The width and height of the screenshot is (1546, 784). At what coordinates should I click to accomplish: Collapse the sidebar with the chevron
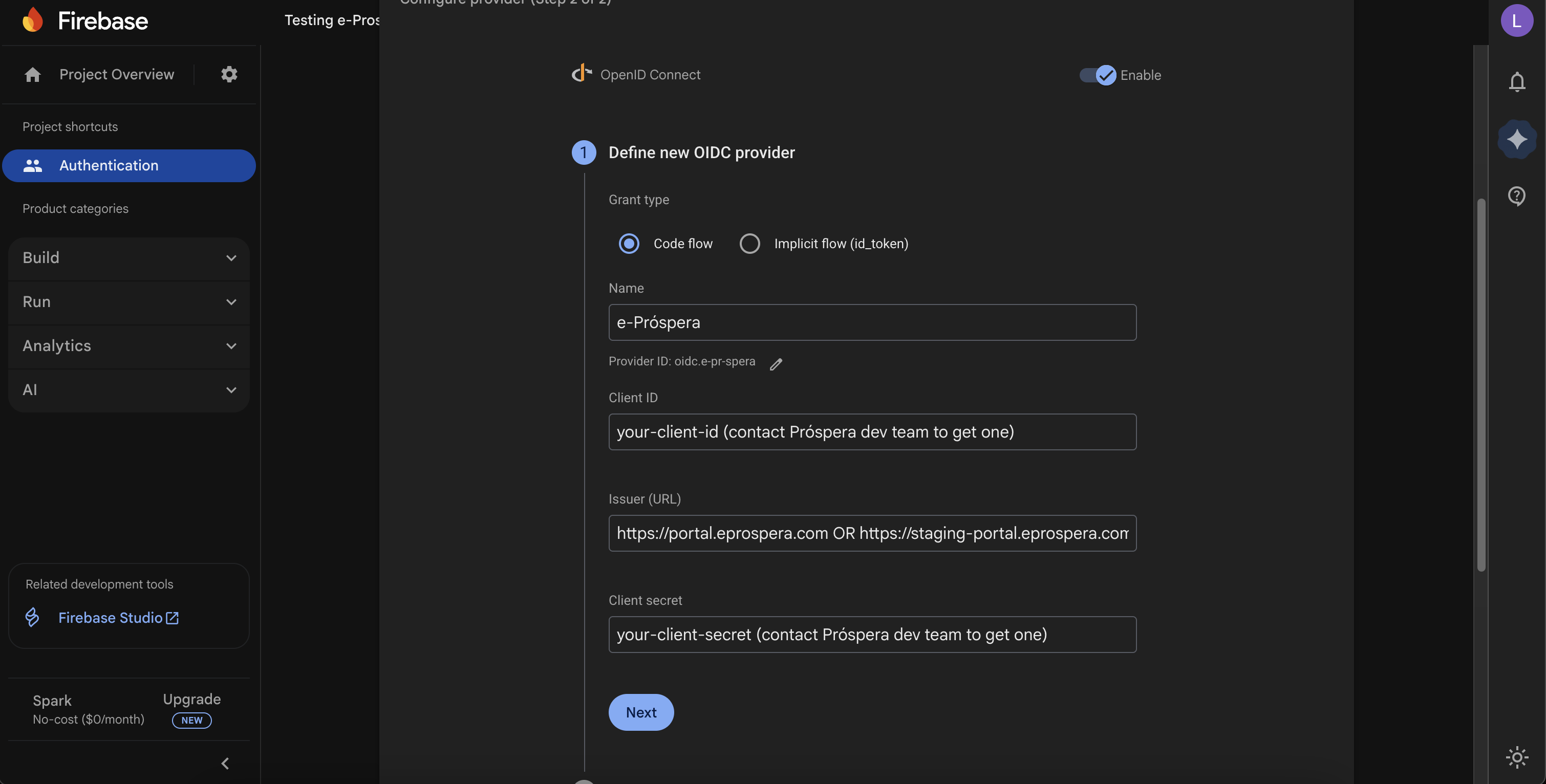coord(225,764)
